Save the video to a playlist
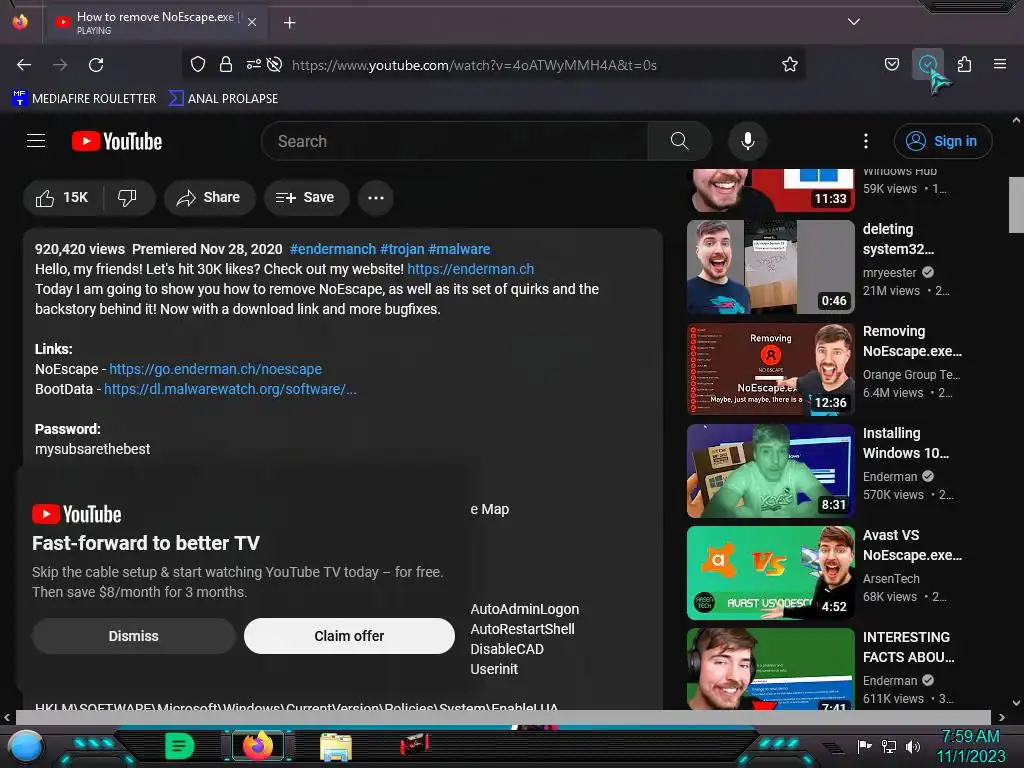The image size is (1024, 768). [x=306, y=198]
